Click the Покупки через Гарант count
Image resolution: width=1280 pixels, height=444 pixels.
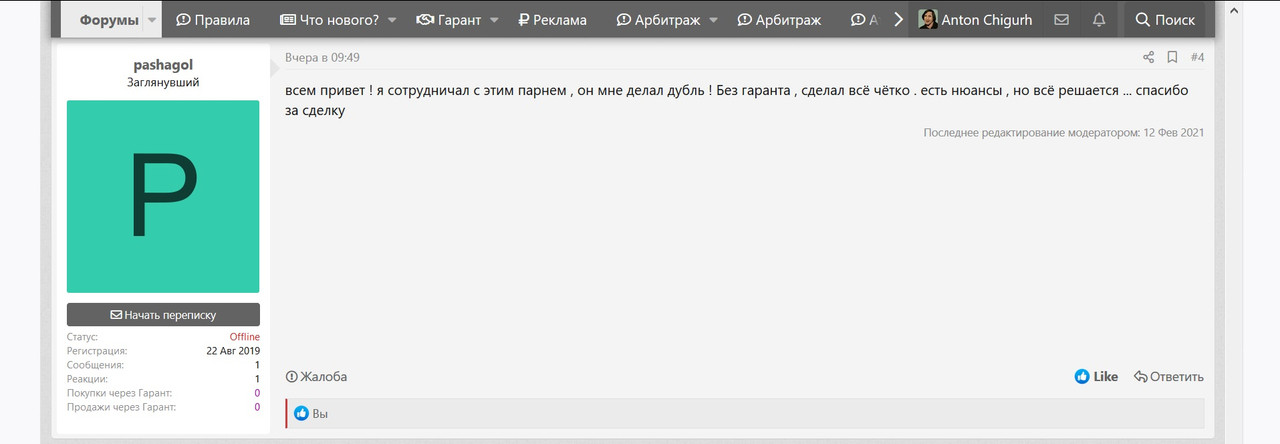(x=256, y=393)
